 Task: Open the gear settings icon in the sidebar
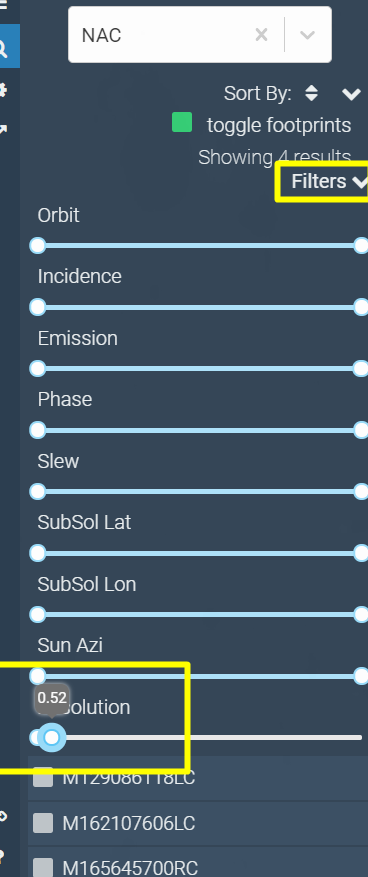(x=3, y=90)
